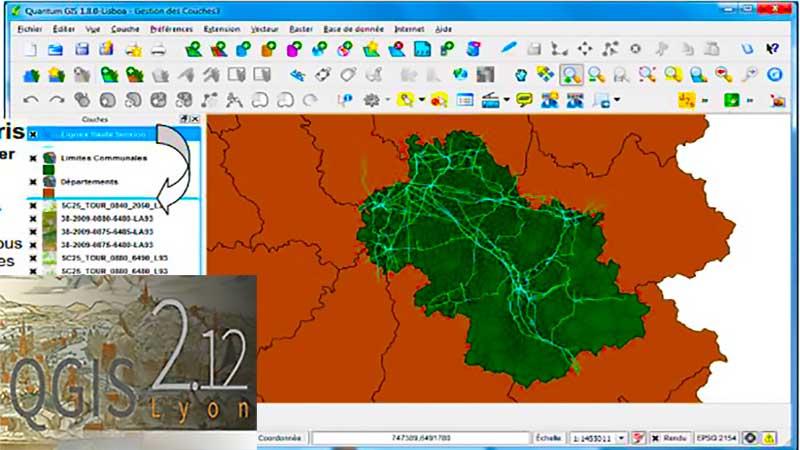Viewport: 800px width, 450px height.
Task: Click the yellow warning messages button
Action: coord(769,438)
